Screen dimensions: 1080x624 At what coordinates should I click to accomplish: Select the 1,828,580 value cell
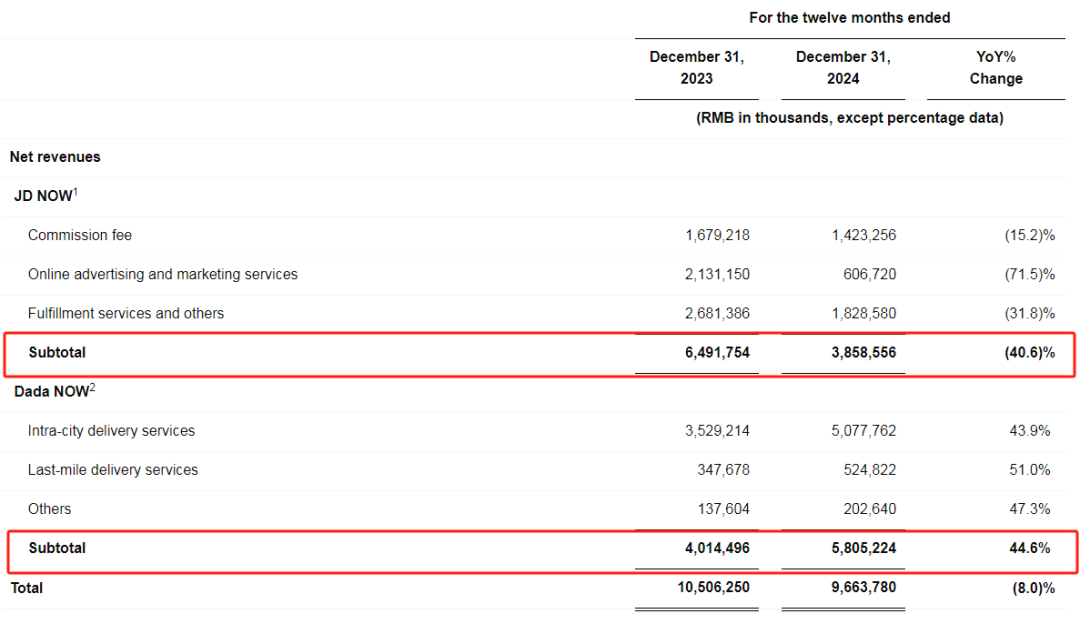pos(864,313)
